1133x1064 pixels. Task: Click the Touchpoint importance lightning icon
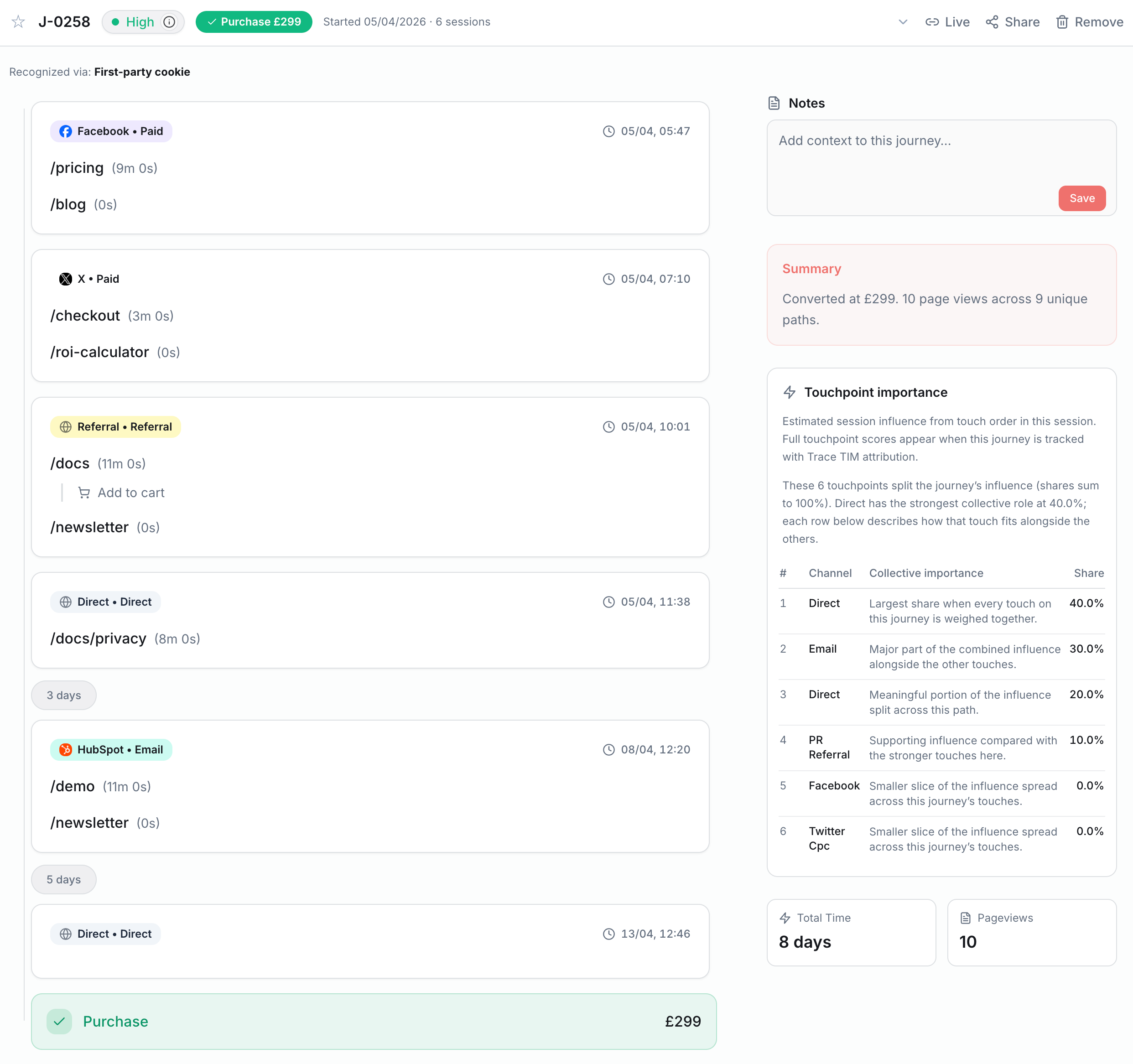pos(790,392)
